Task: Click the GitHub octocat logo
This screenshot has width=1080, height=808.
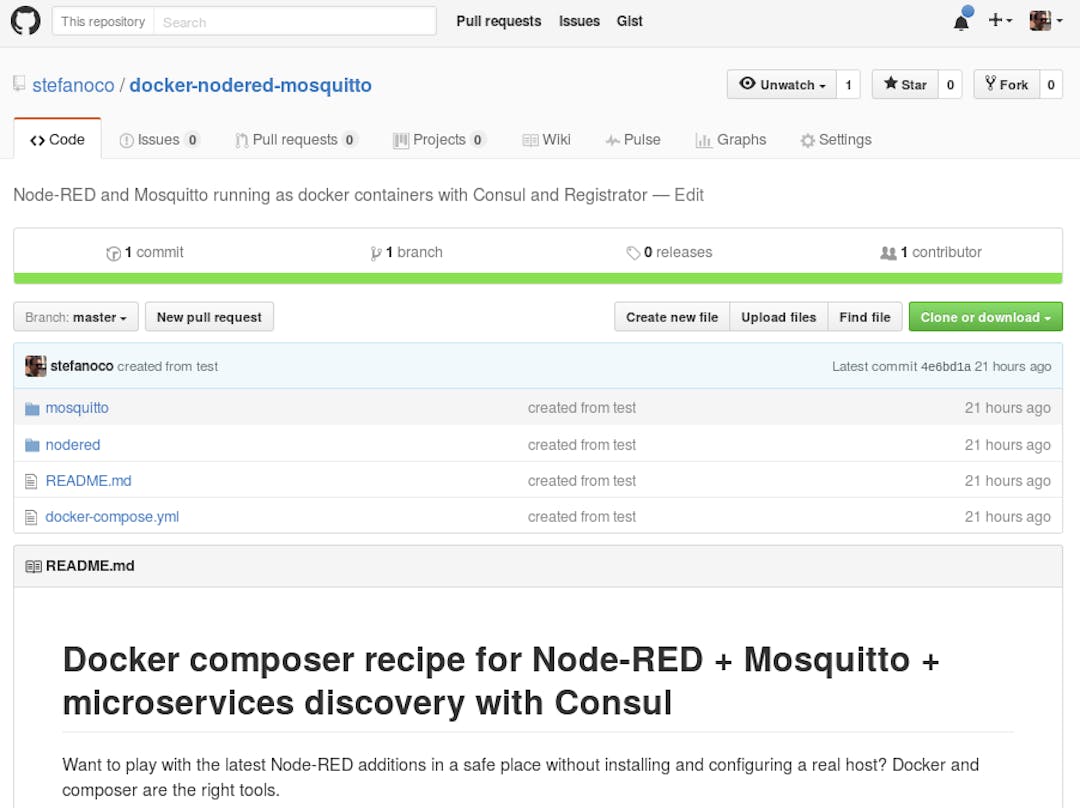Action: (x=25, y=20)
